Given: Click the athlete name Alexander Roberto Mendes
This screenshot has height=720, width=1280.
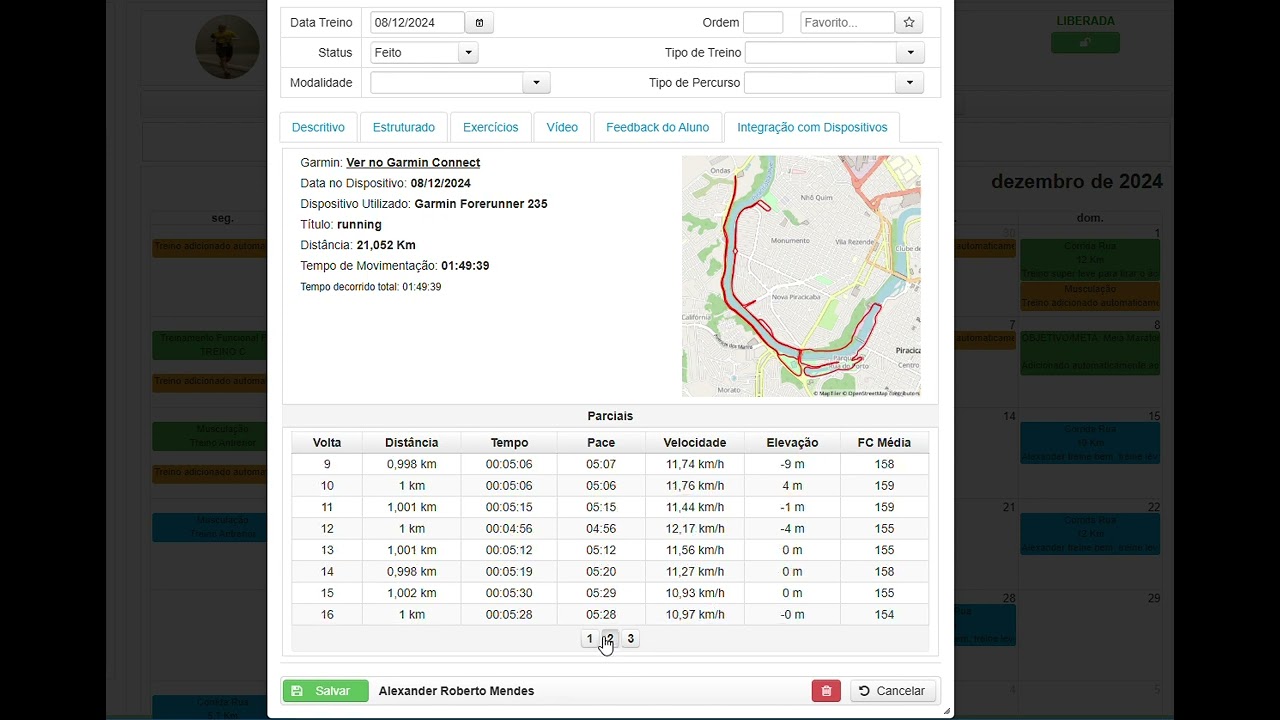Looking at the screenshot, I should click(x=456, y=691).
